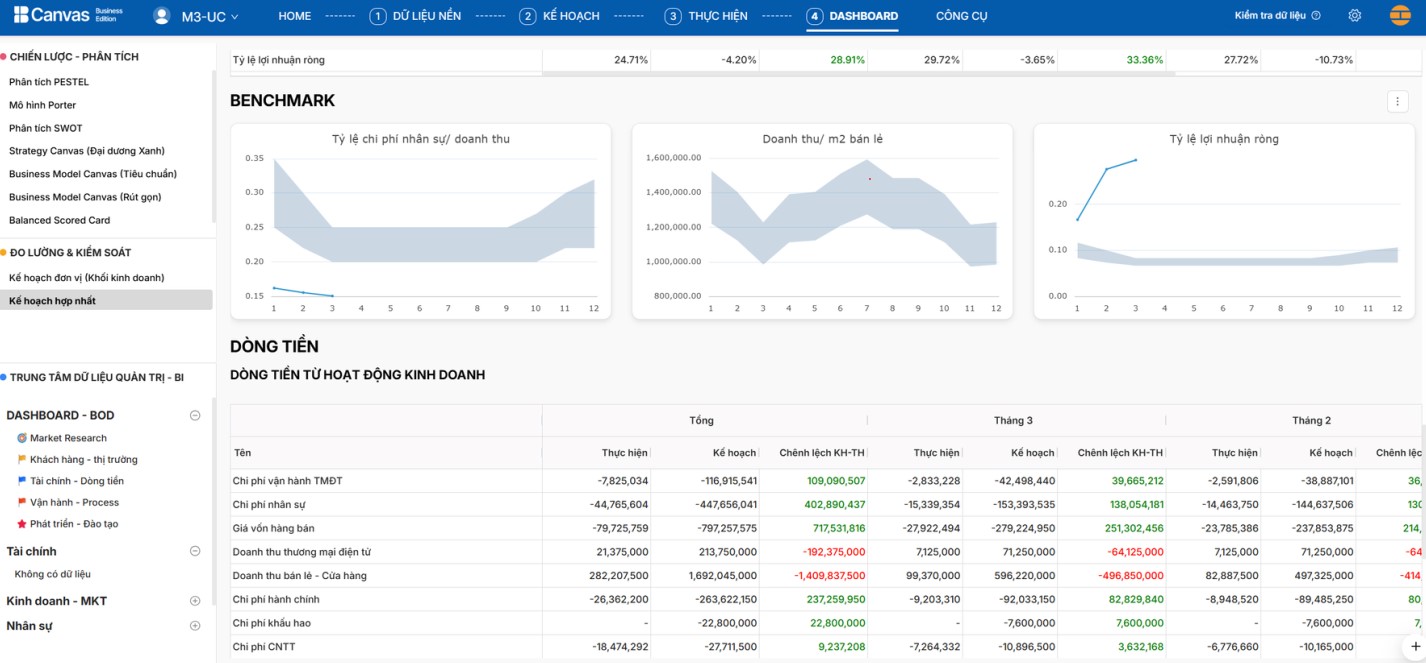Collapse the DASHBOARD - BOD section
The width and height of the screenshot is (1426, 663).
[195, 416]
